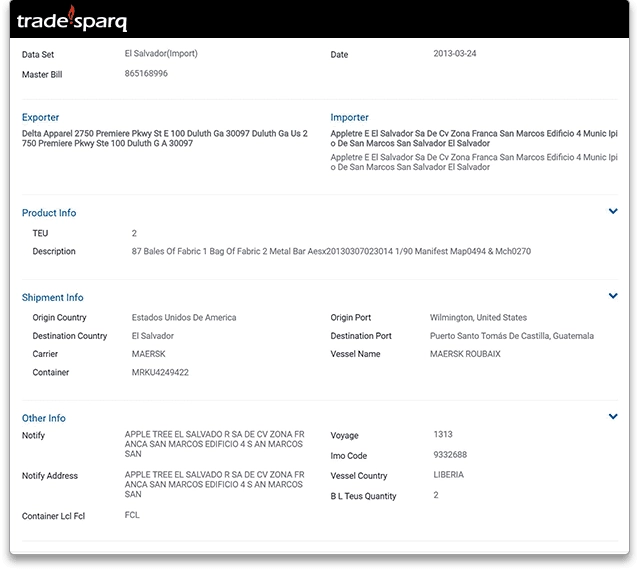637x577 pixels.
Task: Click the El Salvador(Import) data set value
Action: [161, 54]
